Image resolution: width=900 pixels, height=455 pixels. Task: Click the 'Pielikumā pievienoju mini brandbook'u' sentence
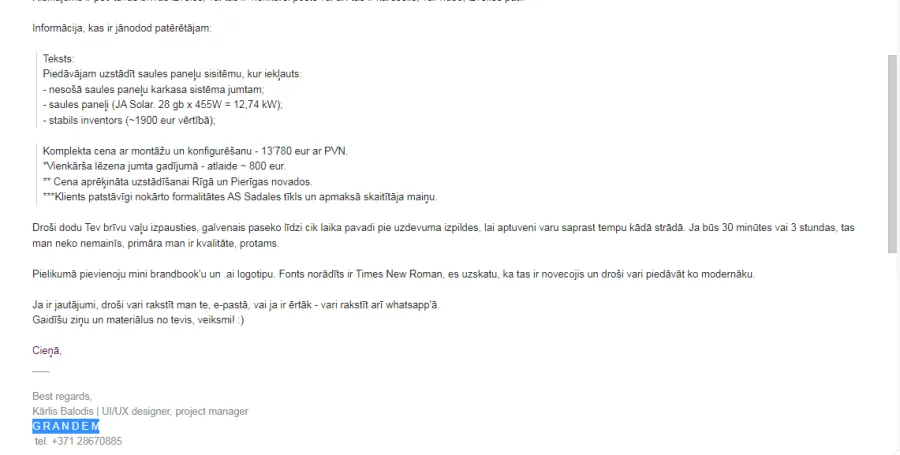coord(394,274)
